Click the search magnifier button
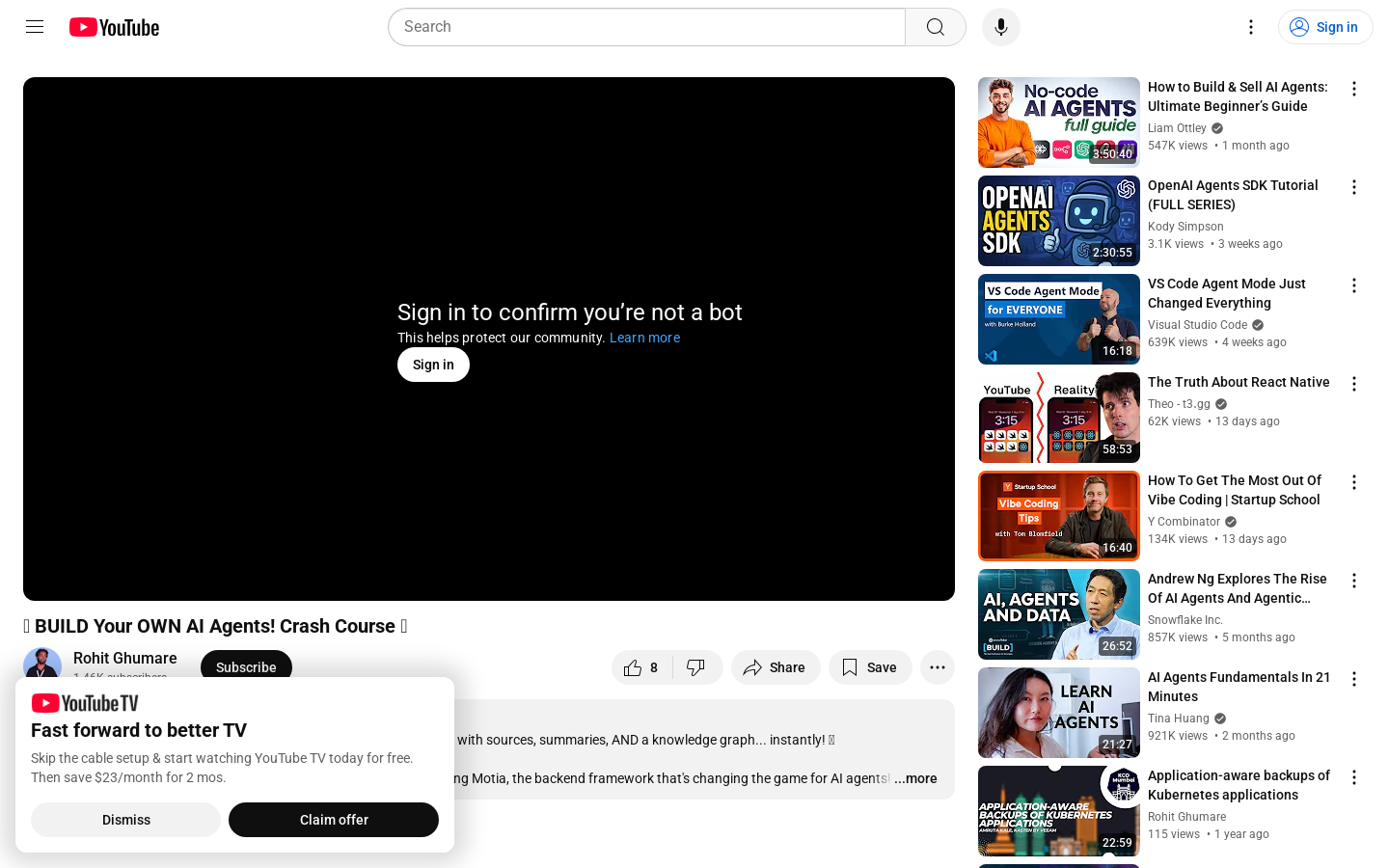This screenshot has height=868, width=1389. pos(936,27)
